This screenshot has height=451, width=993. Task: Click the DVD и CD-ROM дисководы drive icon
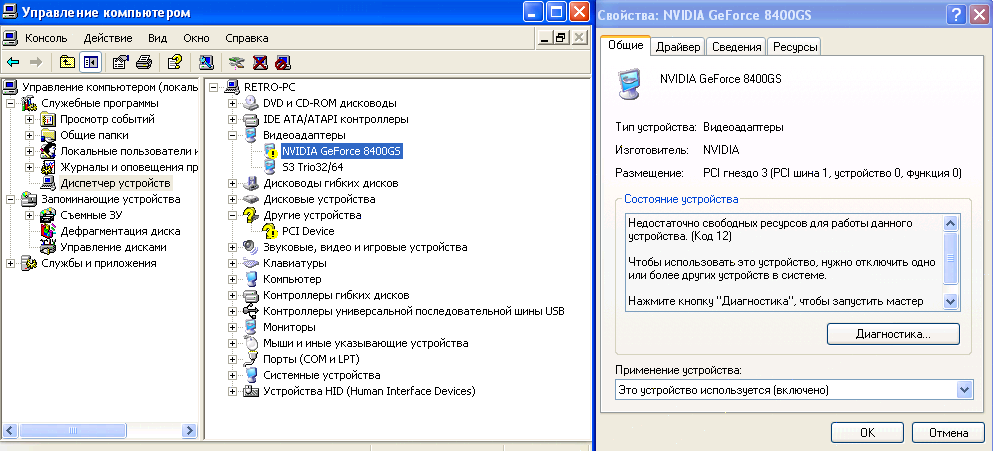[x=251, y=103]
